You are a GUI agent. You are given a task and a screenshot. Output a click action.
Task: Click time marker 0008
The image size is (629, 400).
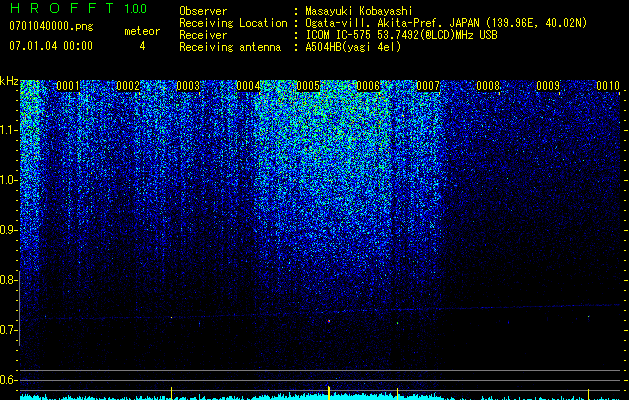coord(488,86)
